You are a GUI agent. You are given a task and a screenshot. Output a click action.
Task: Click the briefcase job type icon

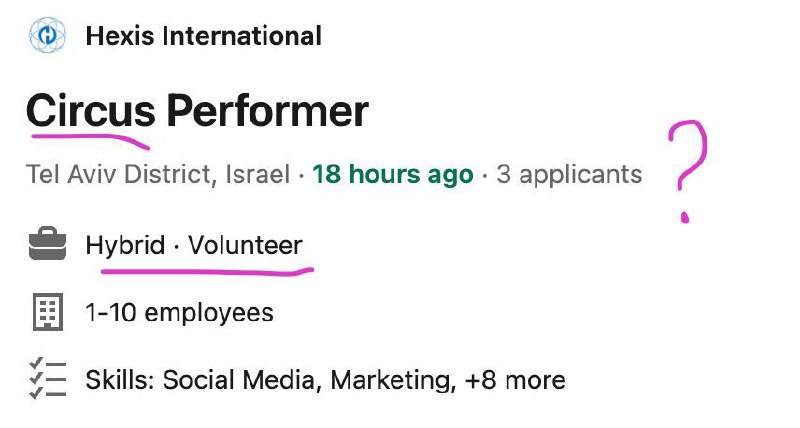pyautogui.click(x=47, y=244)
